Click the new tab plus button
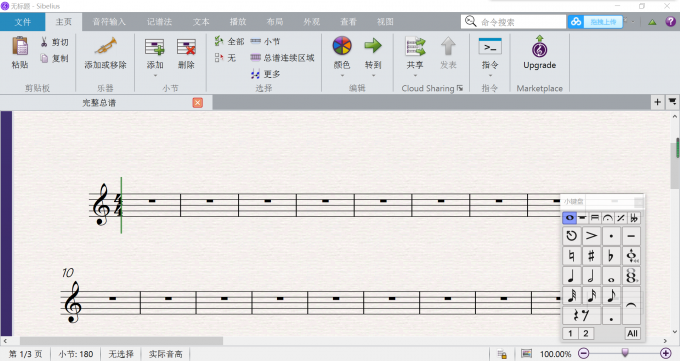The image size is (680, 361). (657, 102)
